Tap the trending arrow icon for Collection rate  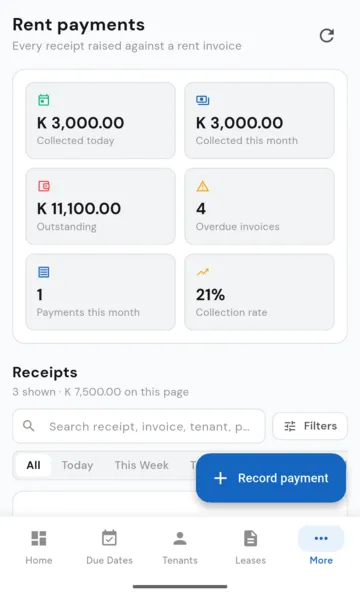[202, 272]
